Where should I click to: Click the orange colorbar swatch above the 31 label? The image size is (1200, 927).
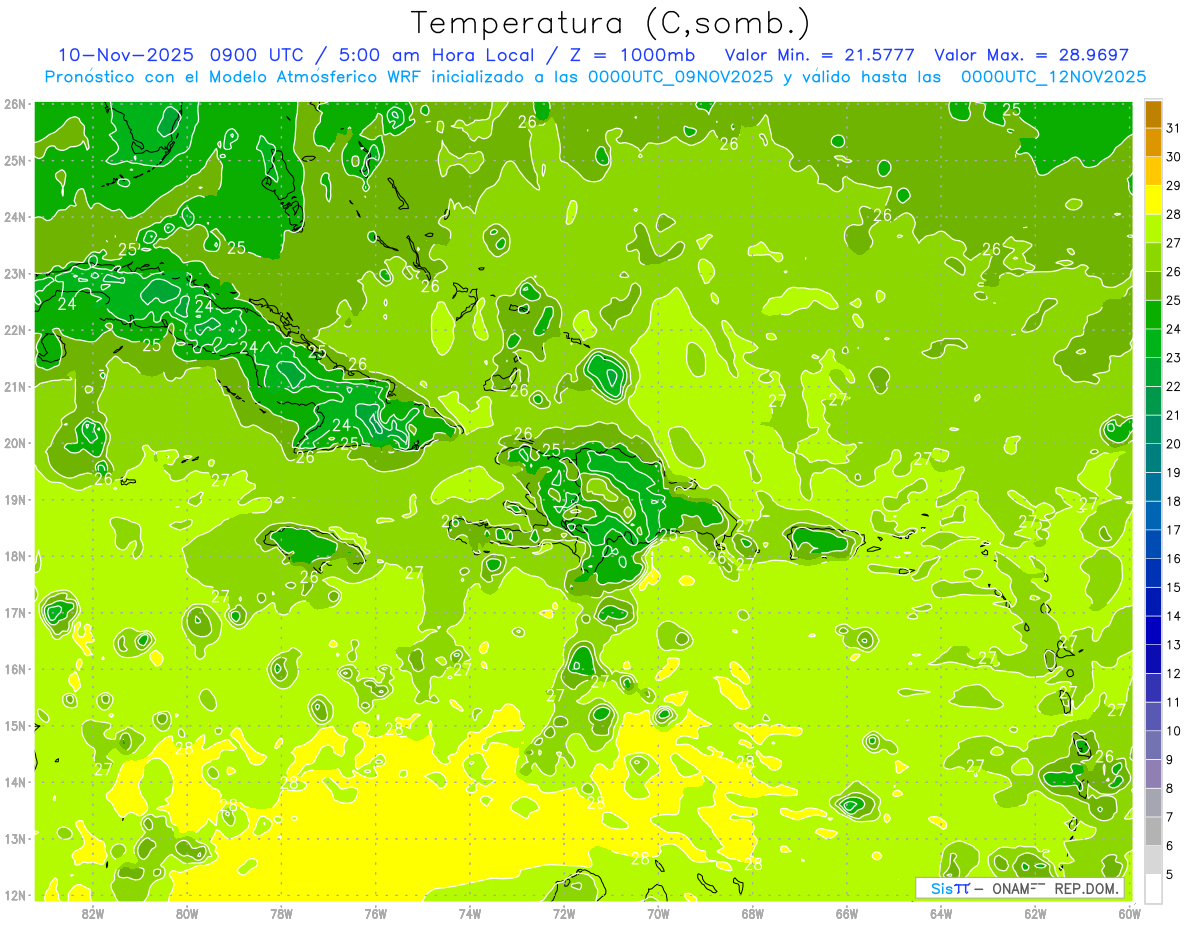click(1153, 114)
